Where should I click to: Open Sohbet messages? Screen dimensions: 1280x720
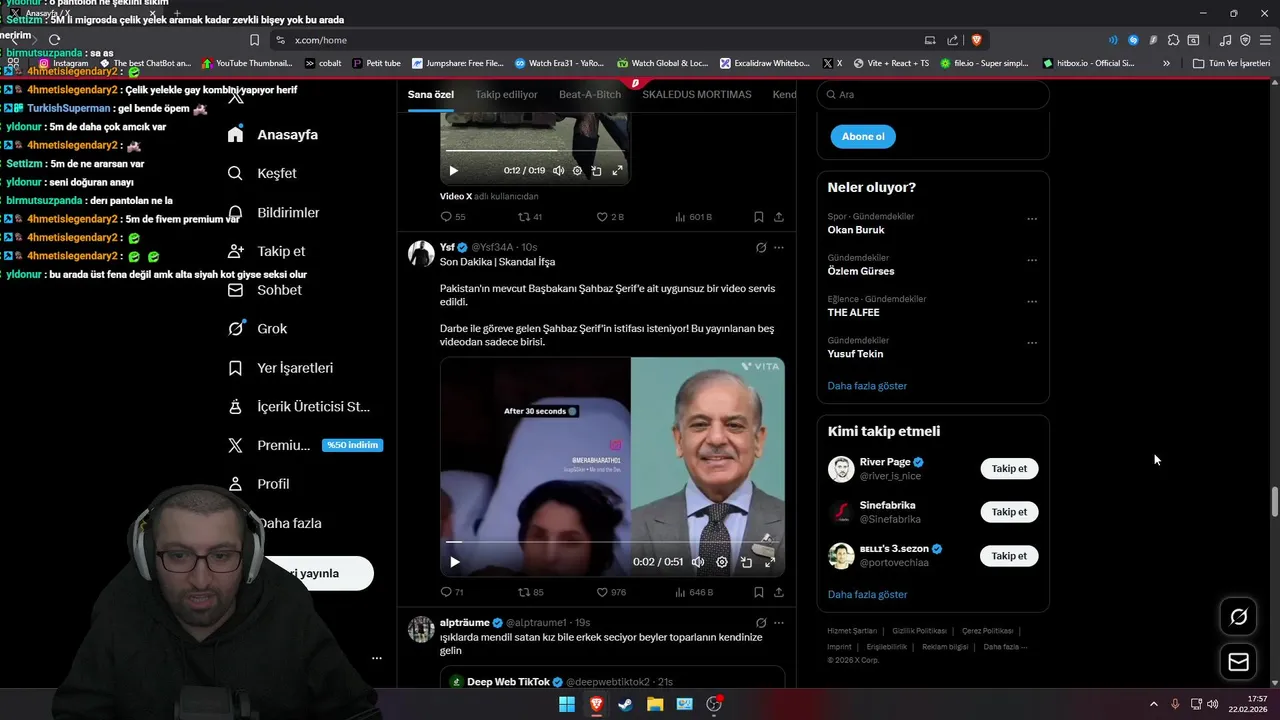(264, 290)
